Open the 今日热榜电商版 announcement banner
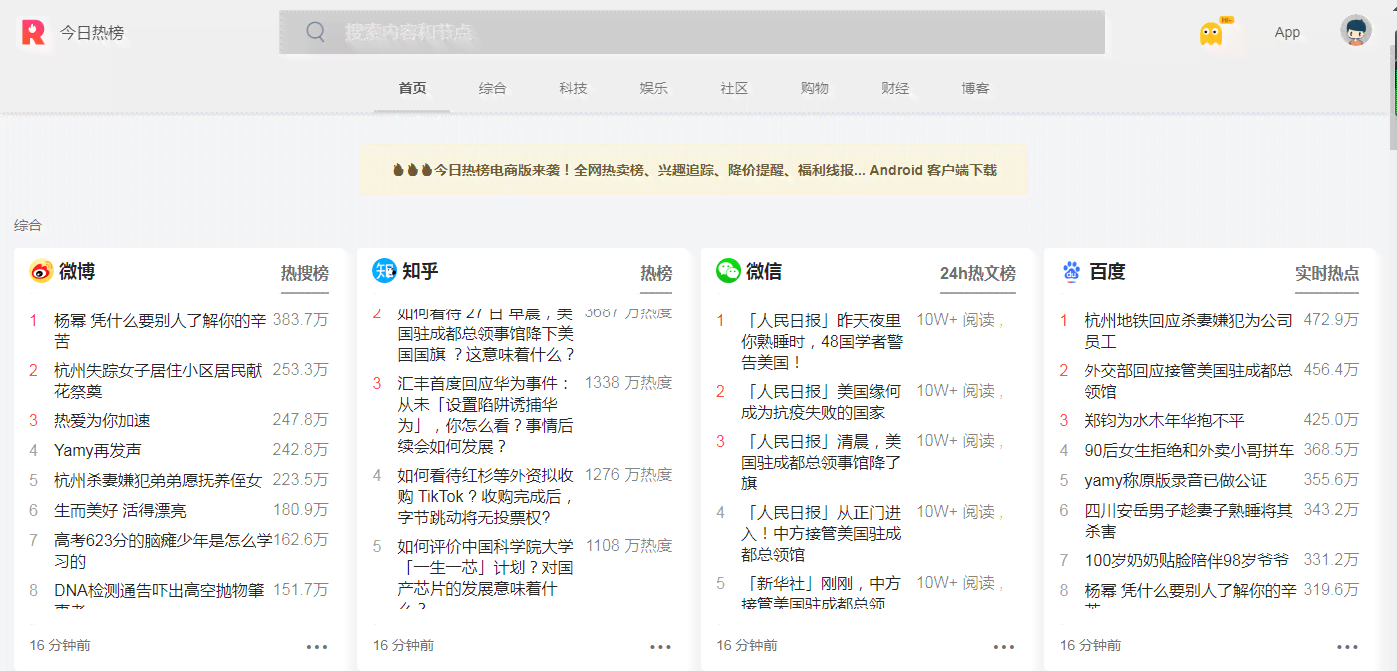This screenshot has width=1397, height=671. (693, 170)
